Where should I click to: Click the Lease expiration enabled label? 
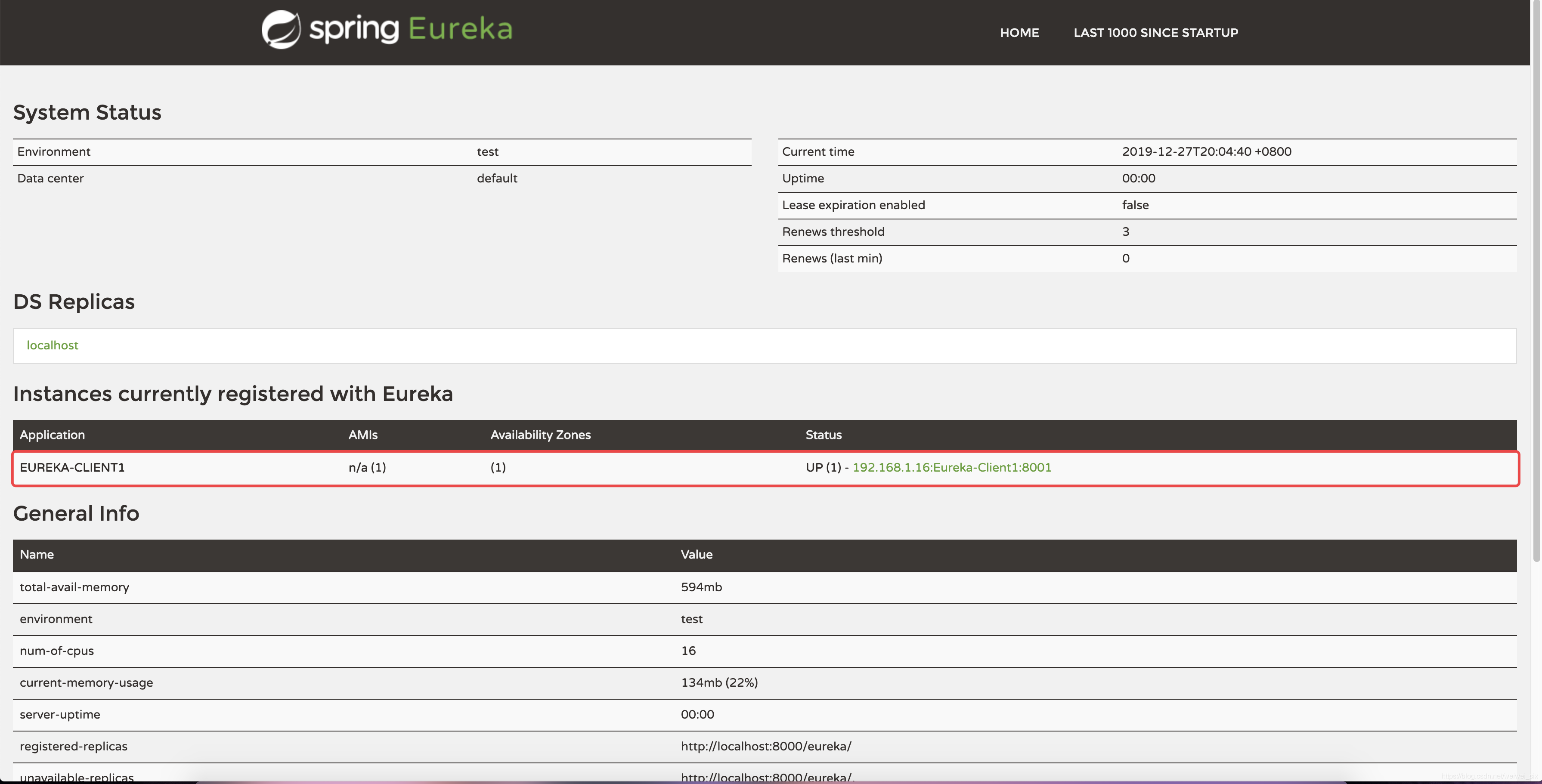click(x=853, y=205)
